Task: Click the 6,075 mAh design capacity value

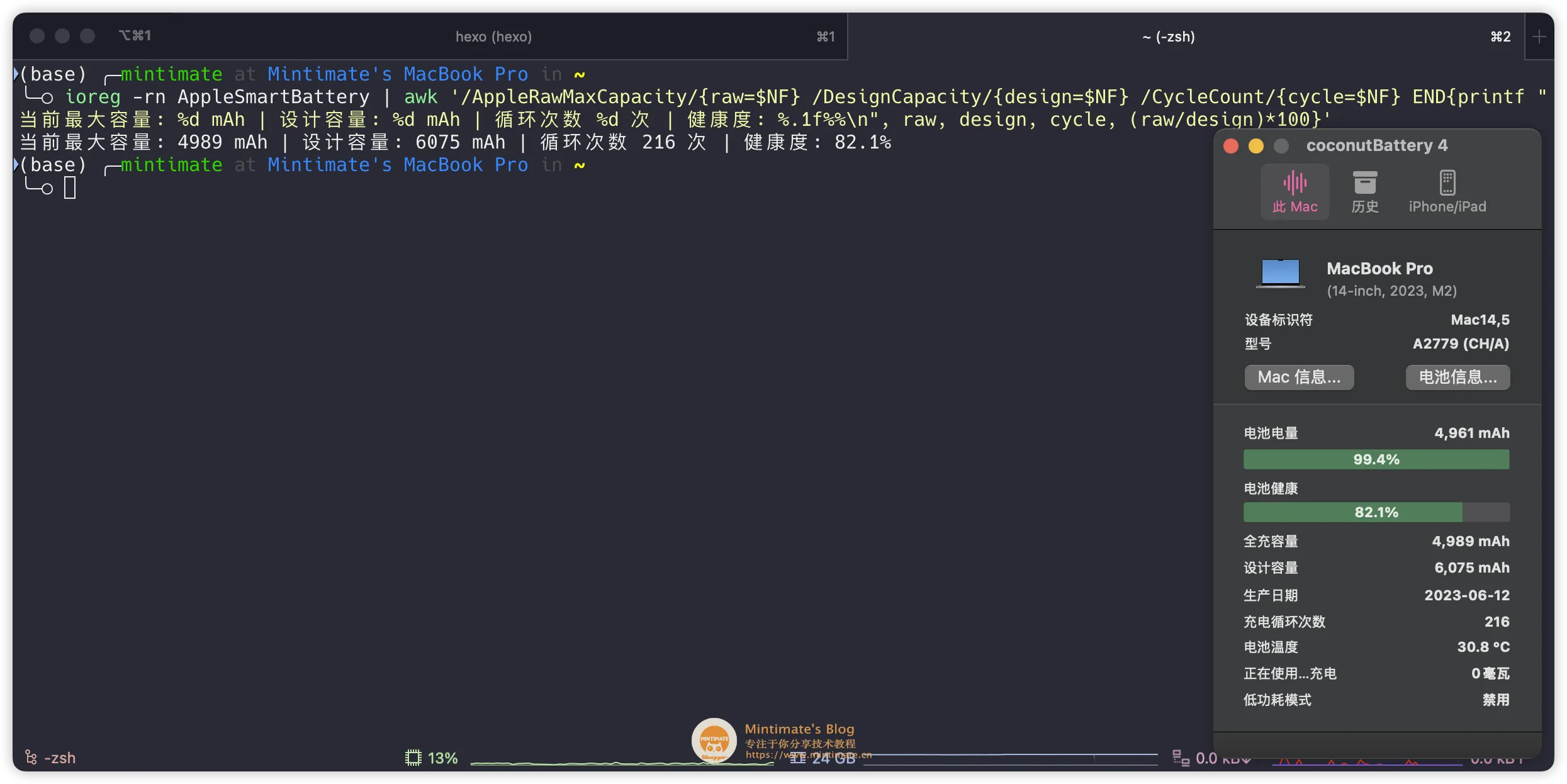Action: tap(1471, 568)
